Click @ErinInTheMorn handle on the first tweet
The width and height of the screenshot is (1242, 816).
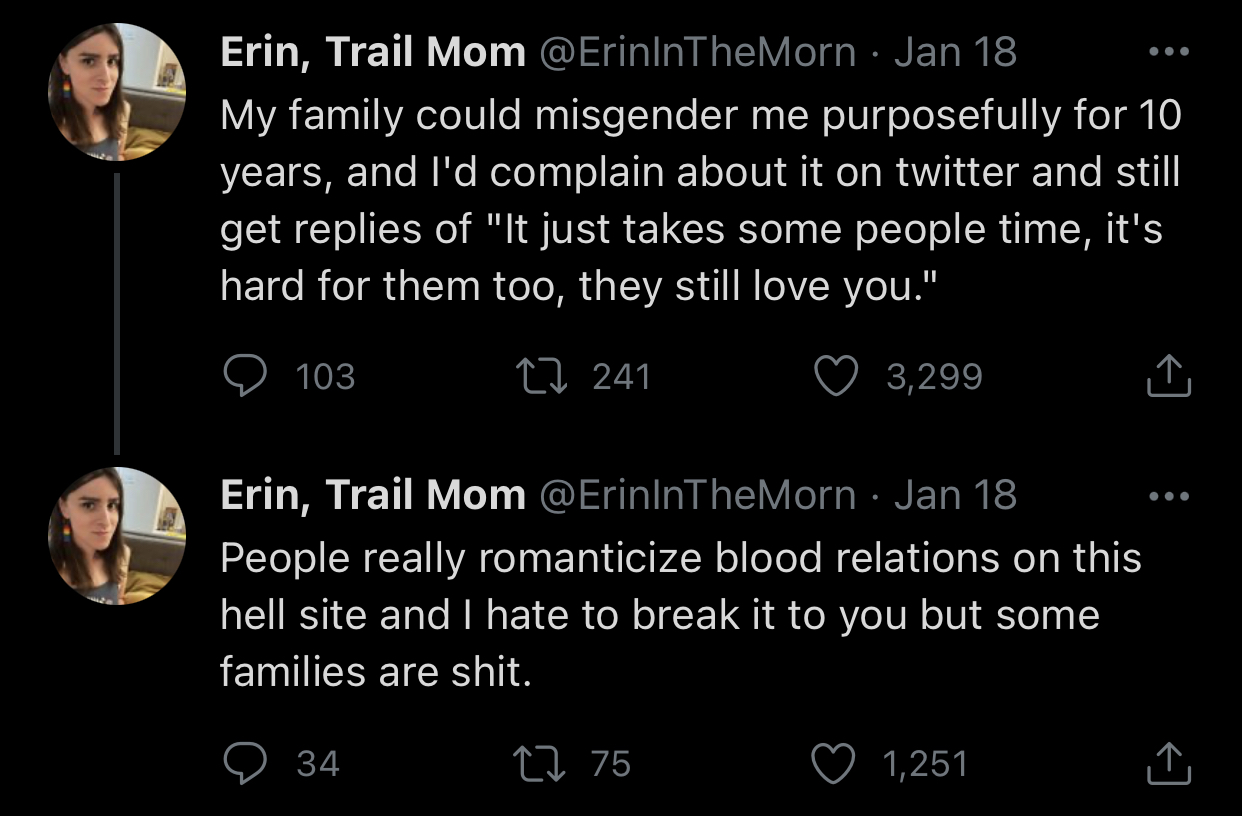697,53
